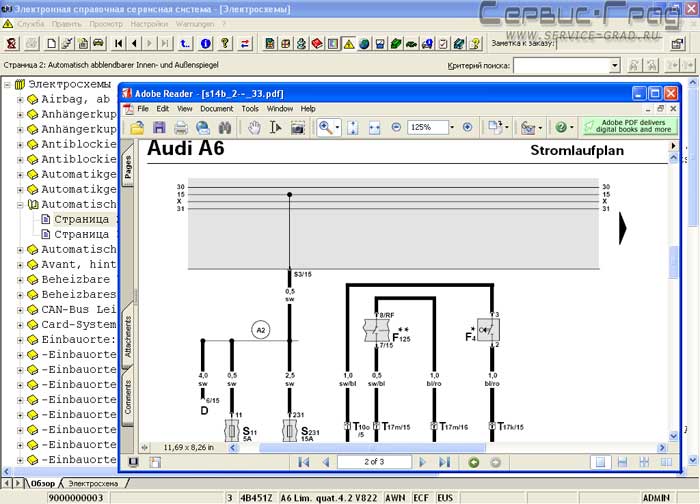The height and width of the screenshot is (504, 700).
Task: Select continuous page layout button
Action: tap(622, 462)
